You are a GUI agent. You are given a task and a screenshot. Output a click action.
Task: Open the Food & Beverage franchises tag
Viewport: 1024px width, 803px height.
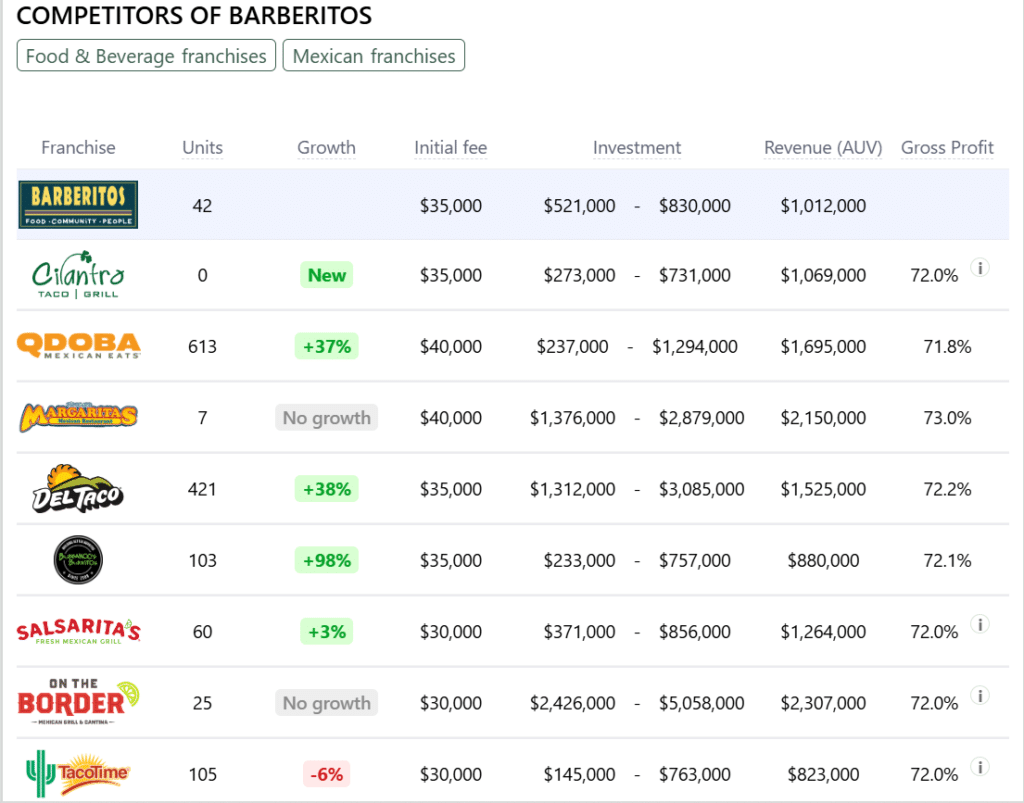point(146,55)
